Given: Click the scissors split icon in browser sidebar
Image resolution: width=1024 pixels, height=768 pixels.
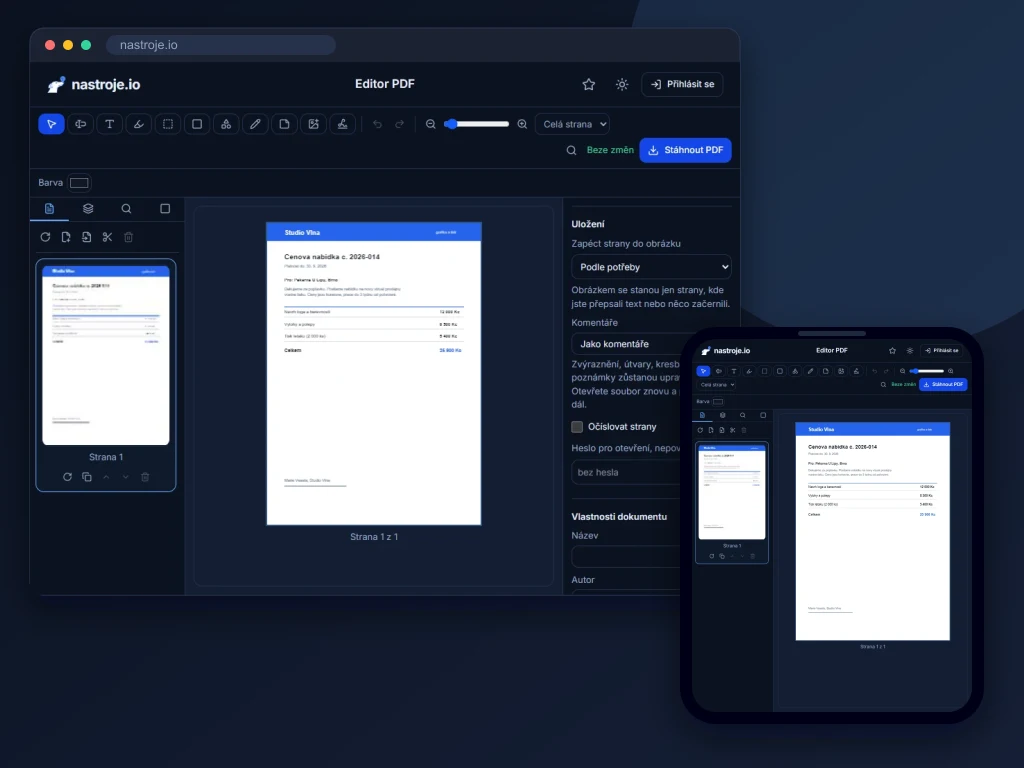Looking at the screenshot, I should pos(107,237).
